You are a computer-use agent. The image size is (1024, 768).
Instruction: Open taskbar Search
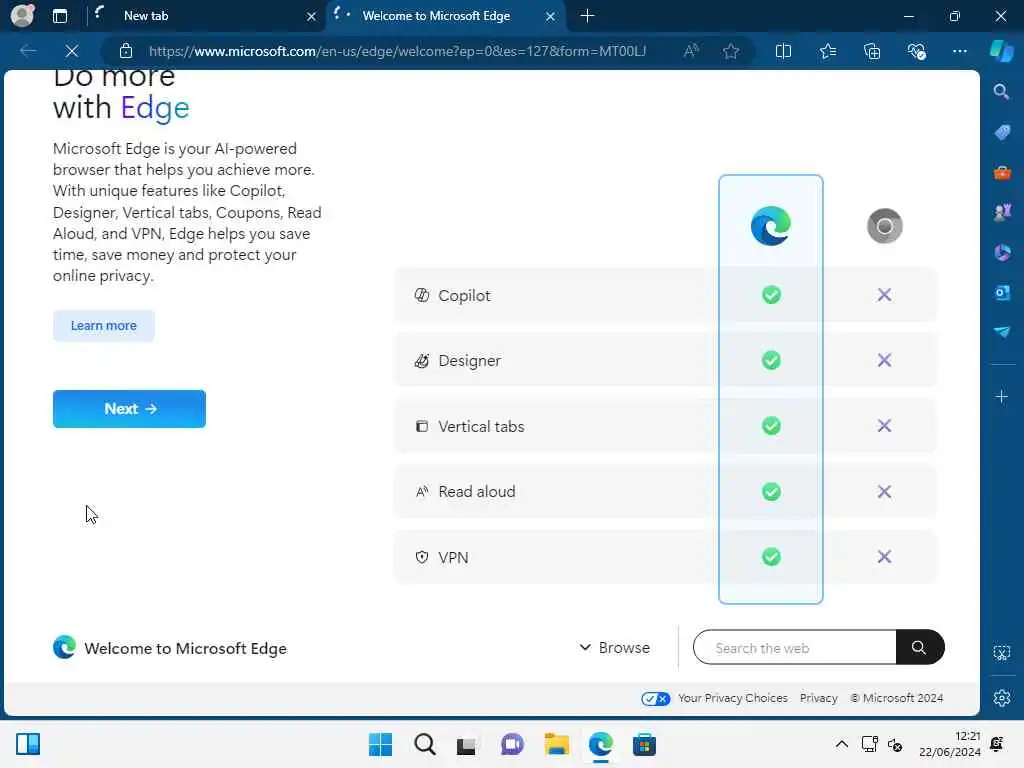coord(424,744)
